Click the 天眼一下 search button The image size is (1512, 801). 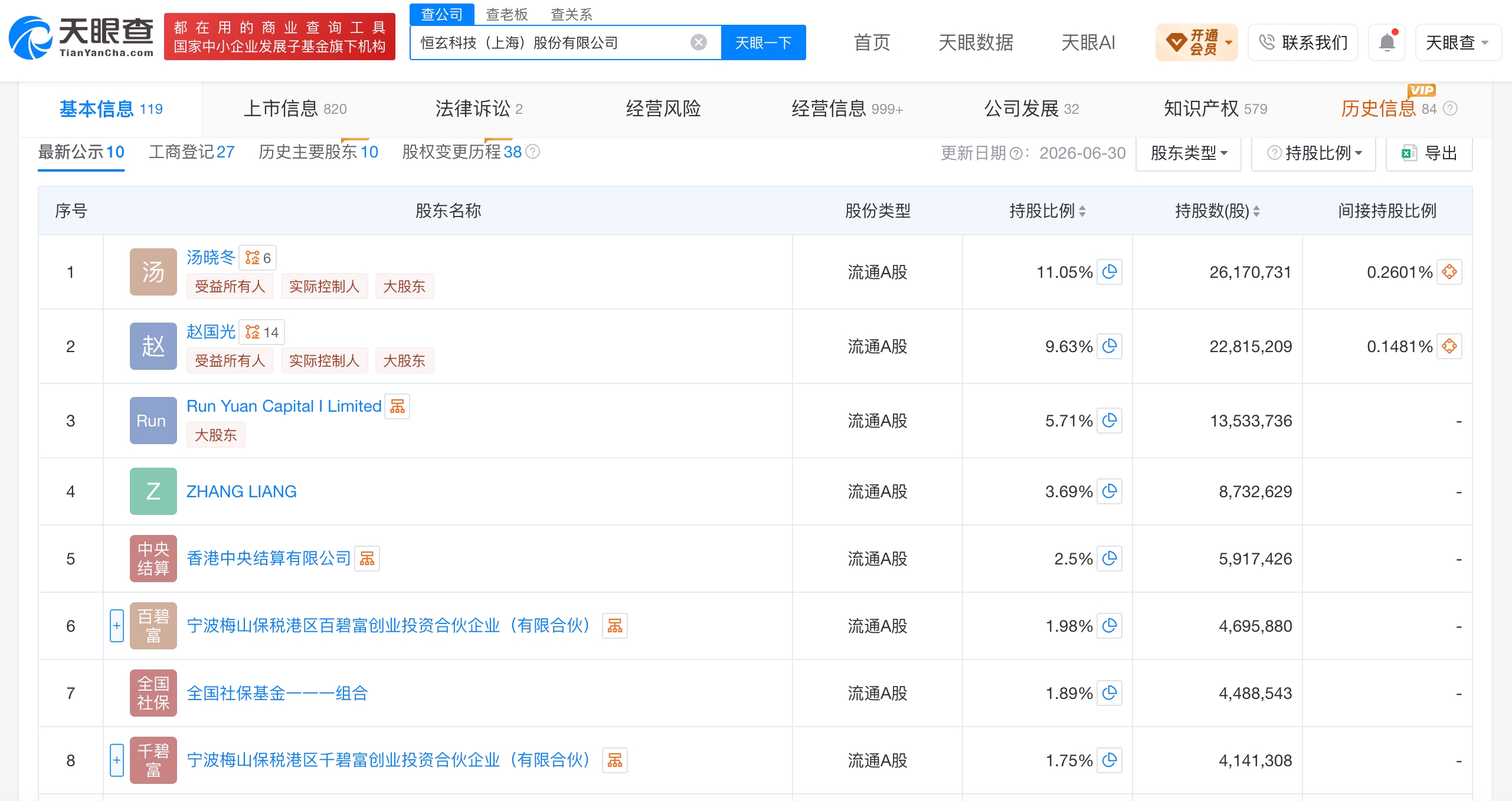point(763,42)
